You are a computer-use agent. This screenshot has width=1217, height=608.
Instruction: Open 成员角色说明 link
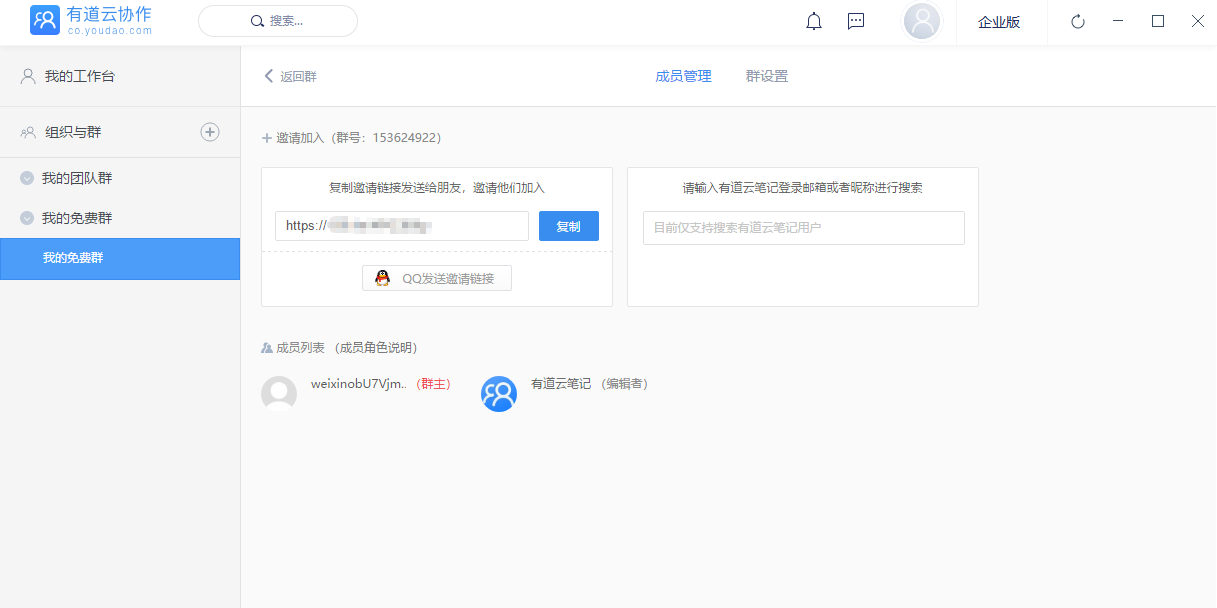coord(377,348)
